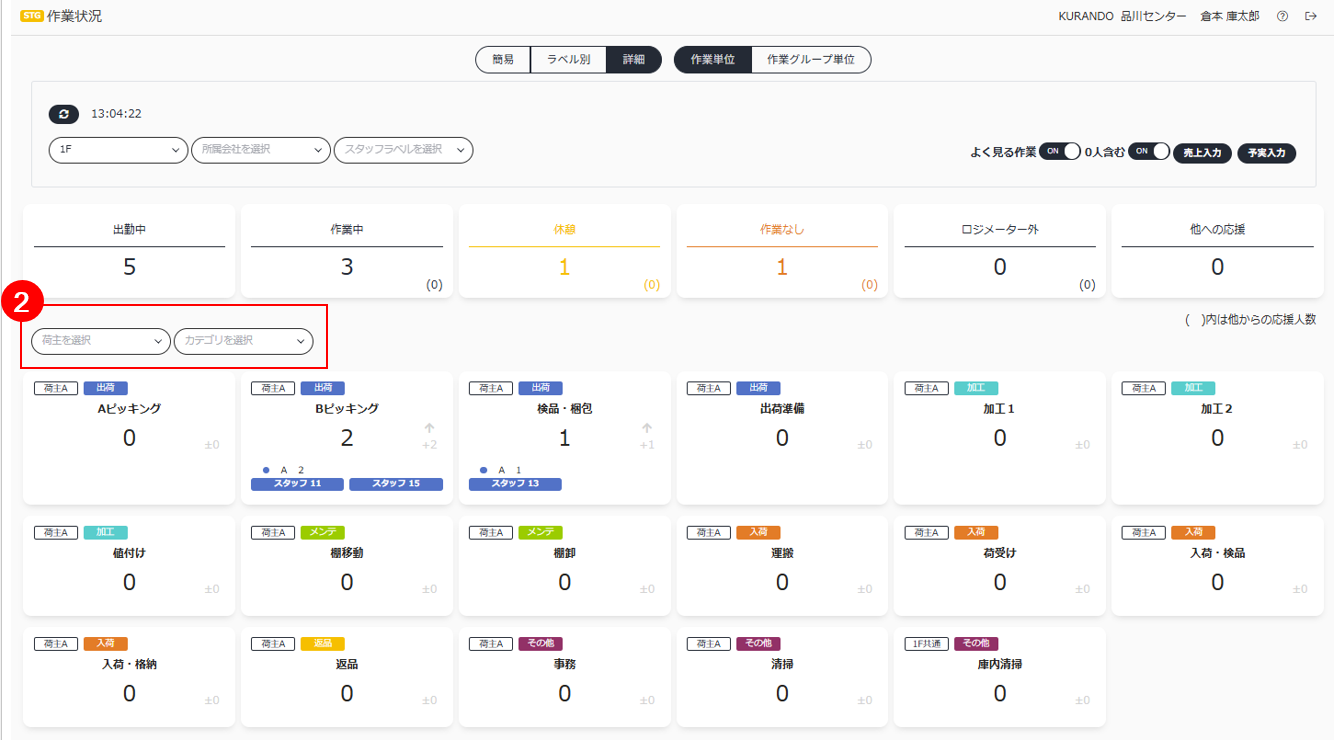This screenshot has width=1334, height=740.
Task: Open the 休憩 summary card
Action: tap(564, 251)
